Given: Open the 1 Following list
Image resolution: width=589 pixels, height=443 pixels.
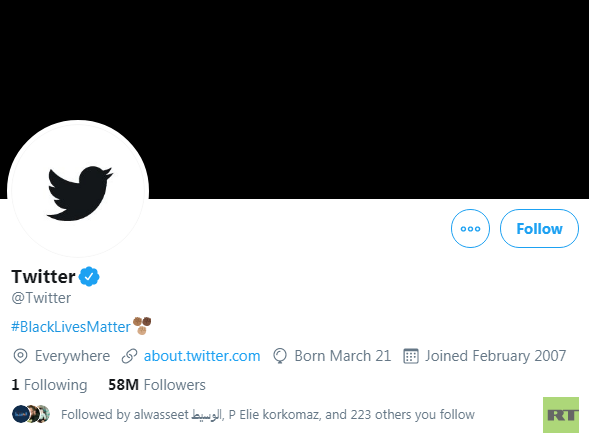Looking at the screenshot, I should (x=49, y=385).
